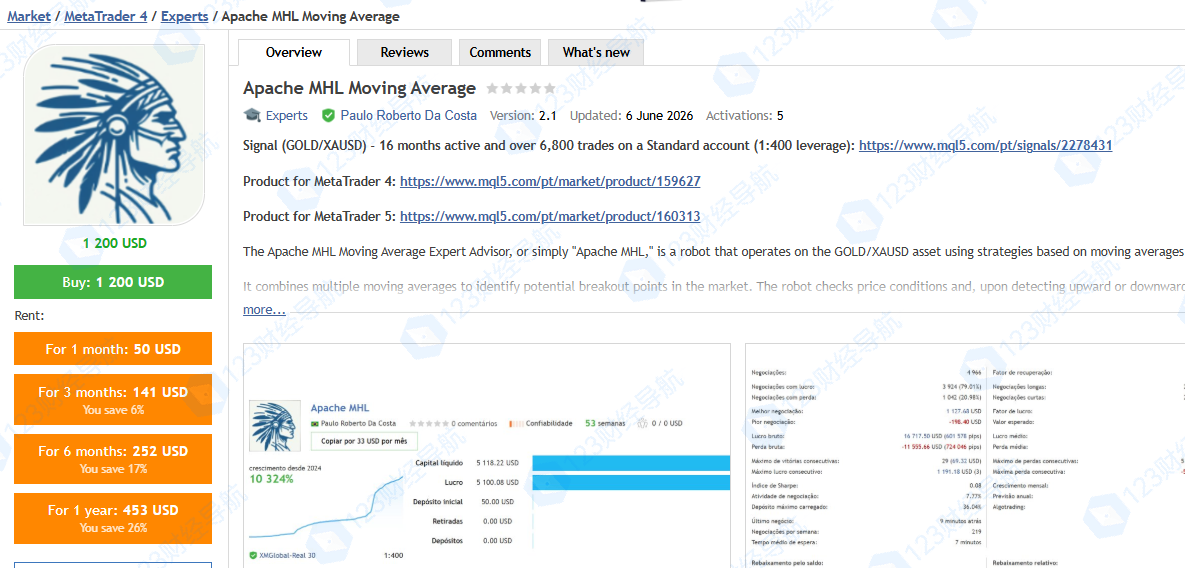Click the green verified shield icon

(x=328, y=116)
